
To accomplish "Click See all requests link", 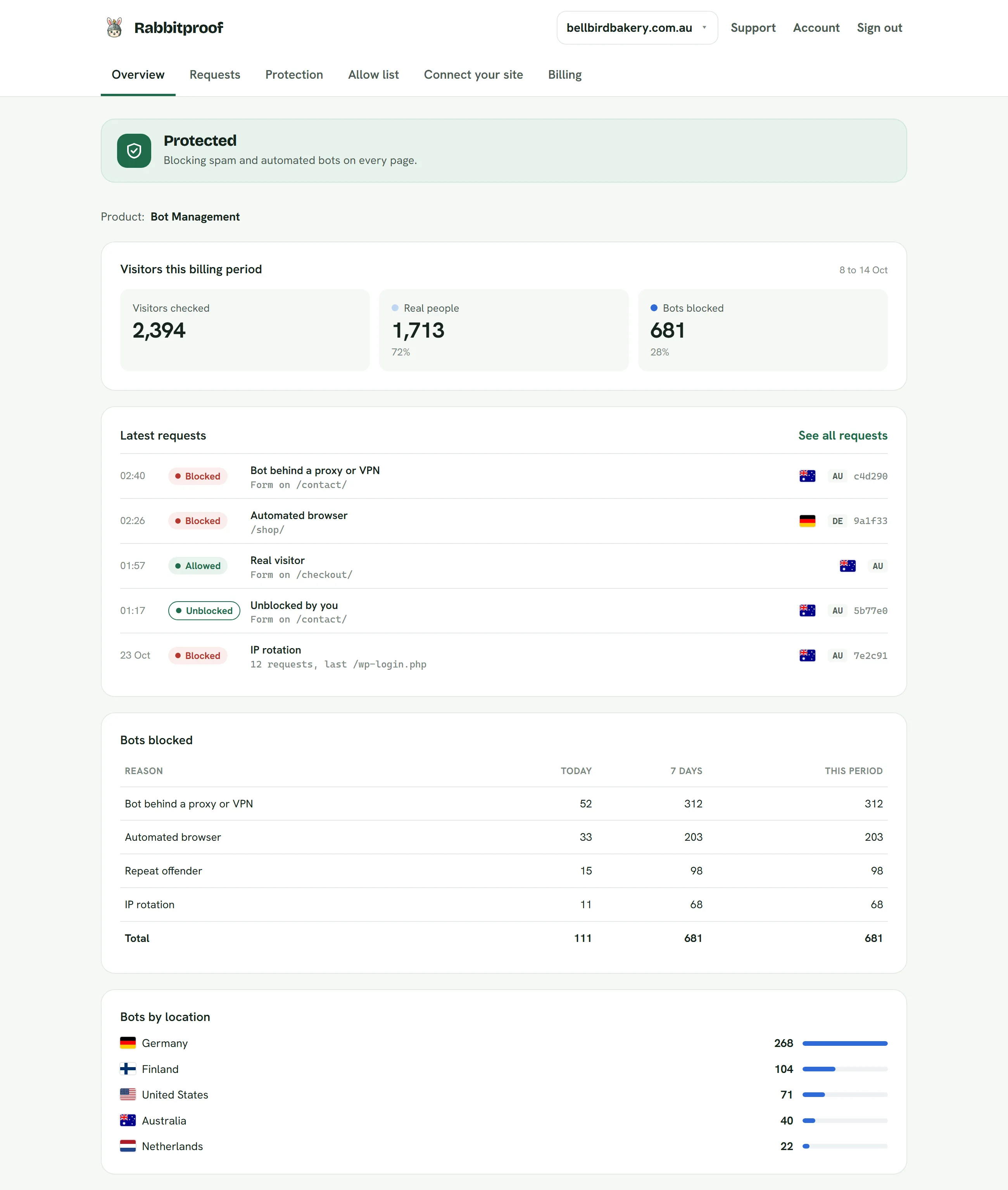I will pyautogui.click(x=842, y=435).
